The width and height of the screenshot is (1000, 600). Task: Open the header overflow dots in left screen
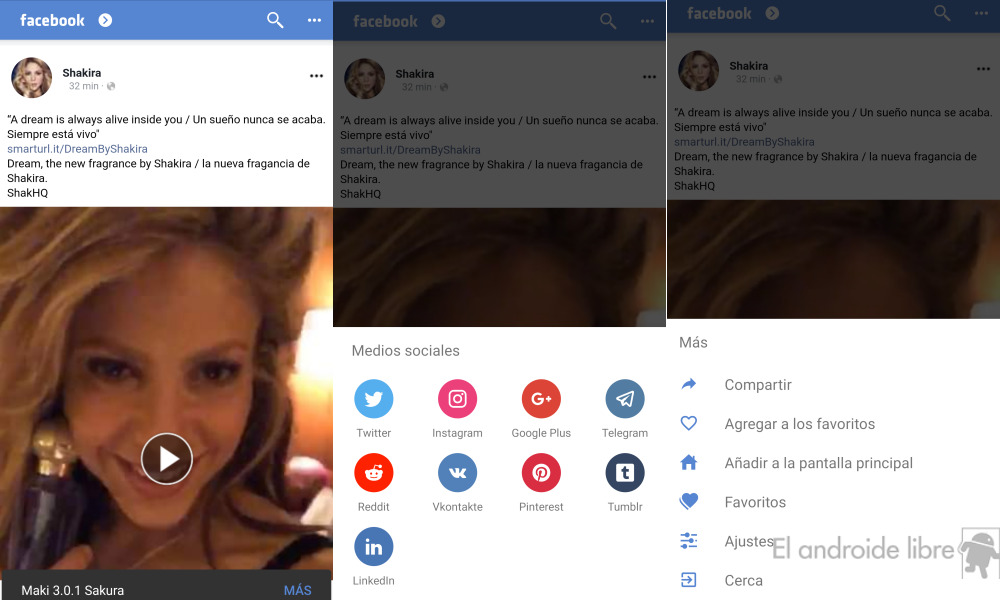[314, 20]
